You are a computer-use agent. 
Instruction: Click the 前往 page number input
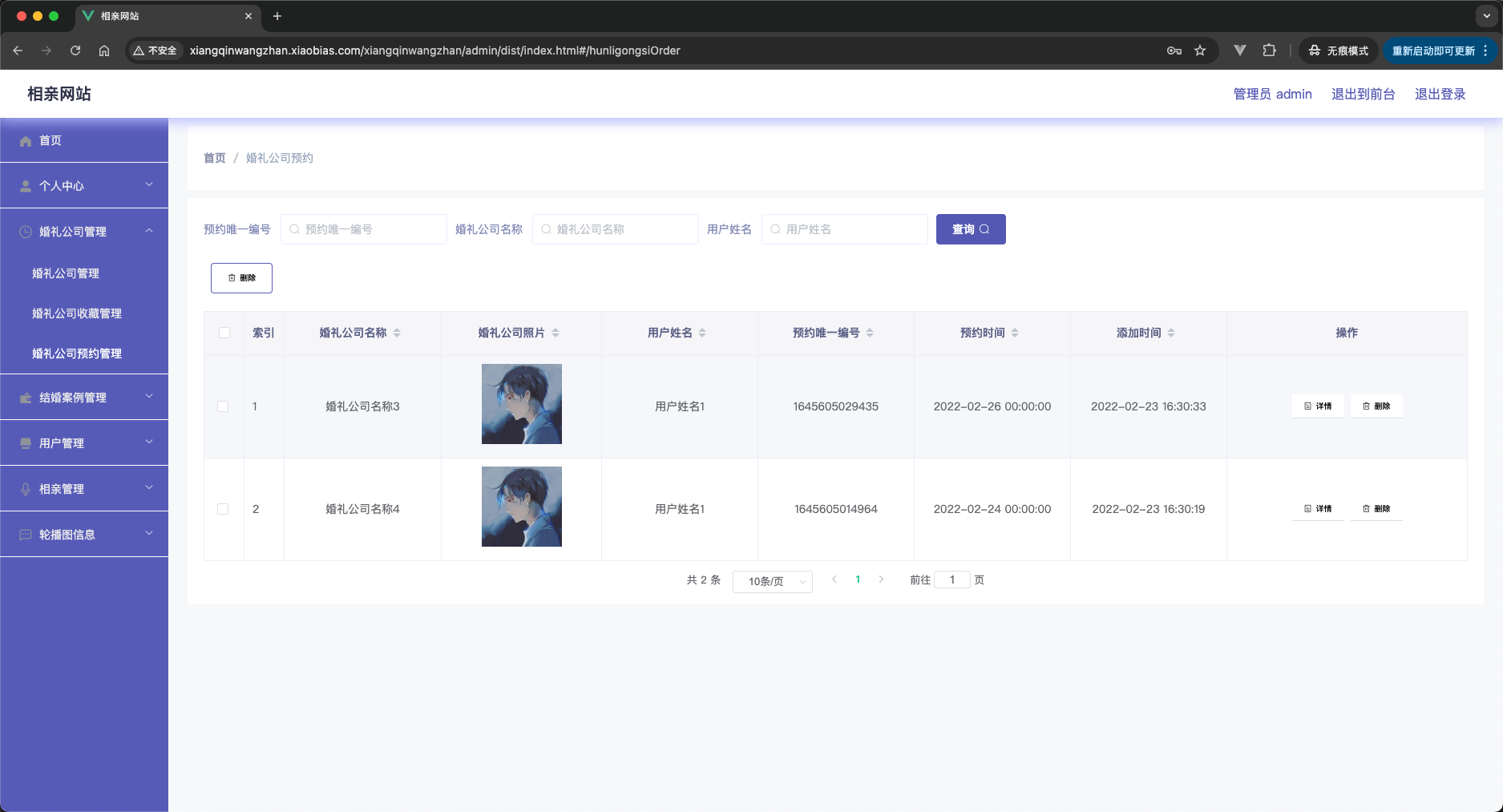click(x=952, y=580)
